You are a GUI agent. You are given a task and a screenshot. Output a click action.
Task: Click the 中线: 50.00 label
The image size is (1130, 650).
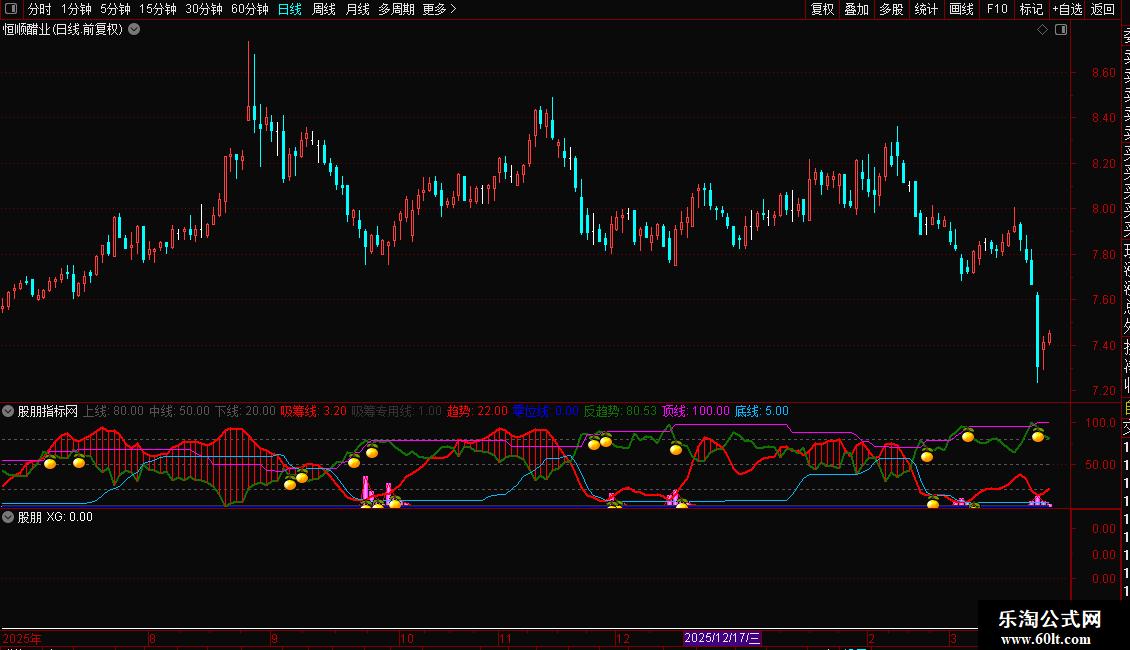click(179, 411)
